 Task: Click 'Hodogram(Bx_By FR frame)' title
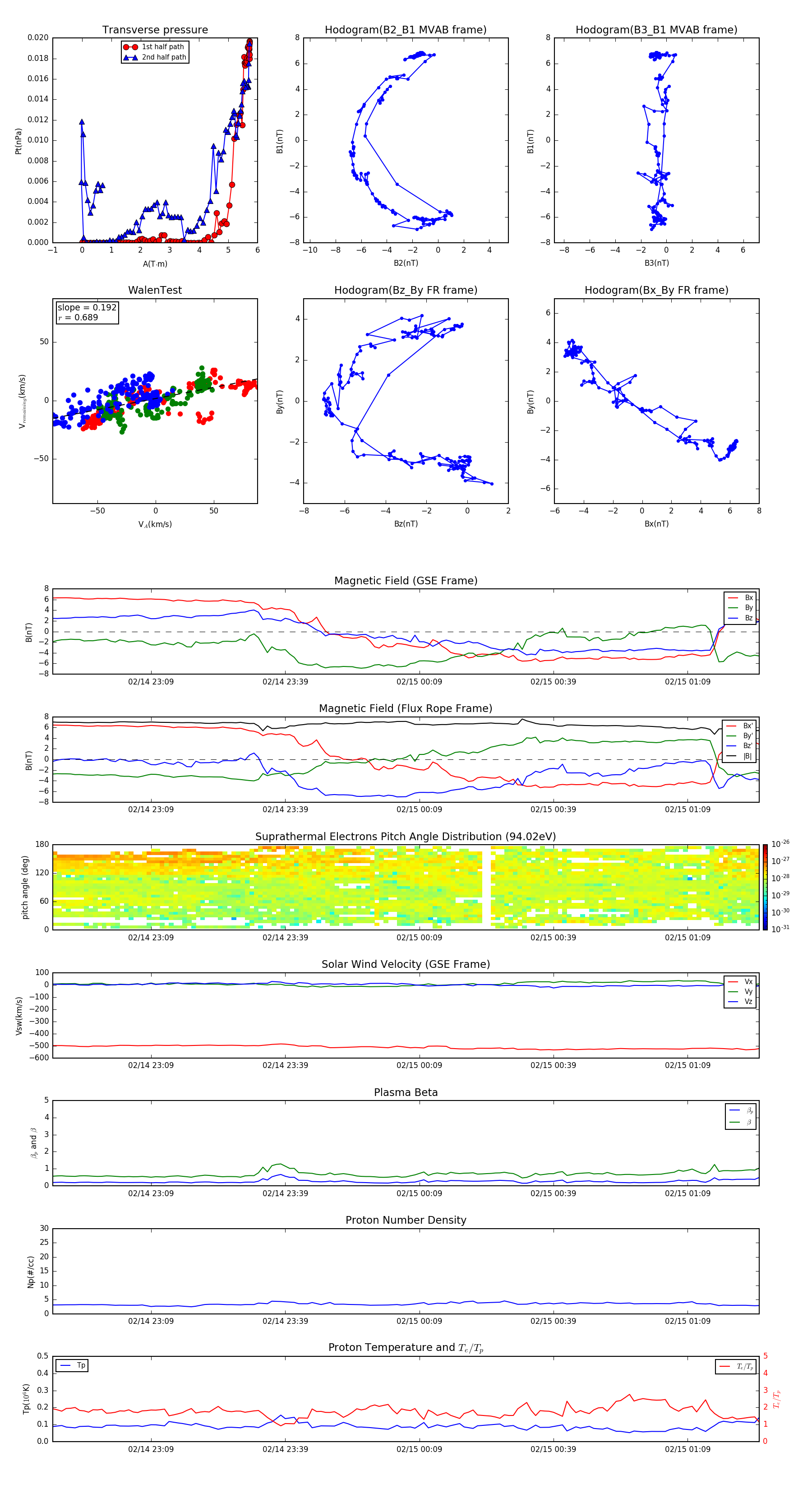[656, 290]
